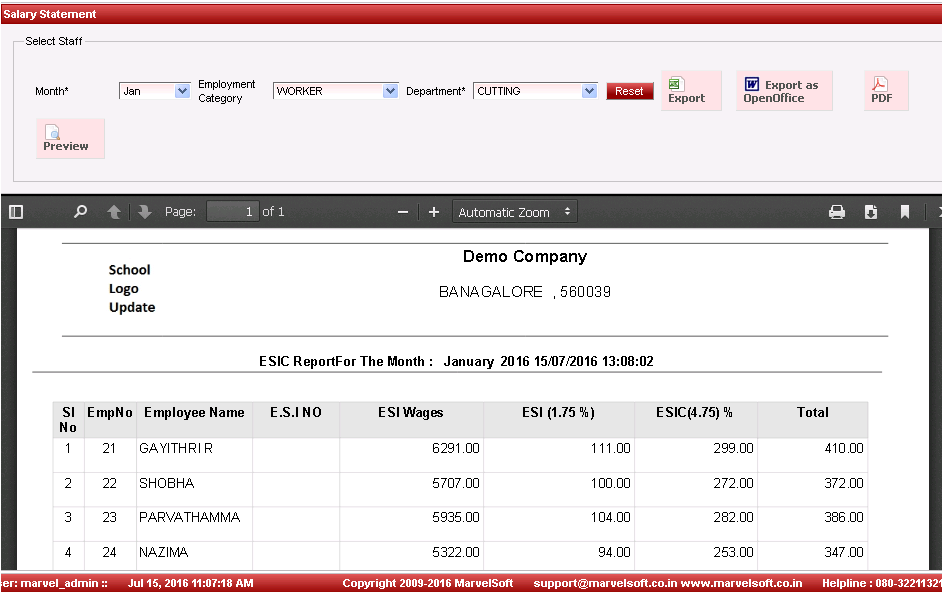Go to previous page arrow
The image size is (943, 593).
[x=114, y=212]
